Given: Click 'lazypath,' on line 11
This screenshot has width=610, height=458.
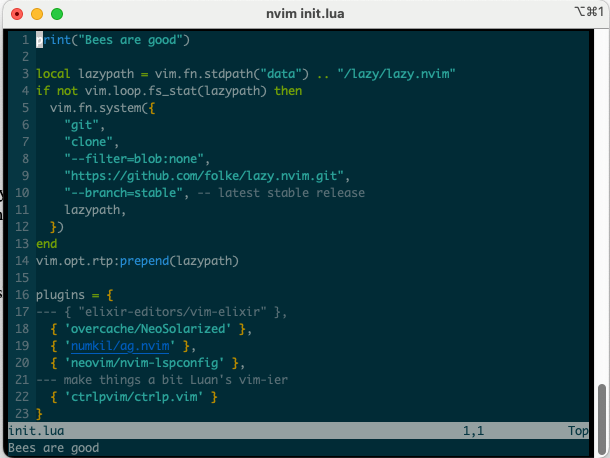Looking at the screenshot, I should [x=95, y=210].
